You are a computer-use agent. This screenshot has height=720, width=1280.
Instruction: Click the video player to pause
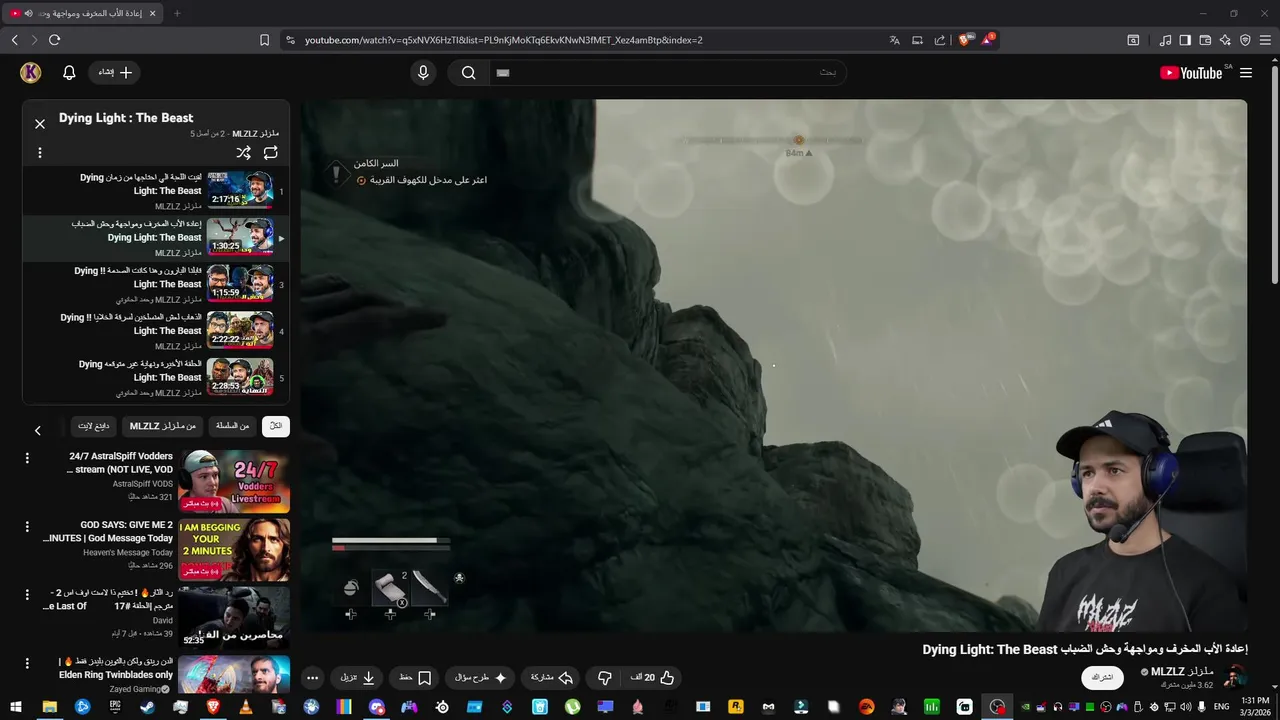pos(774,366)
